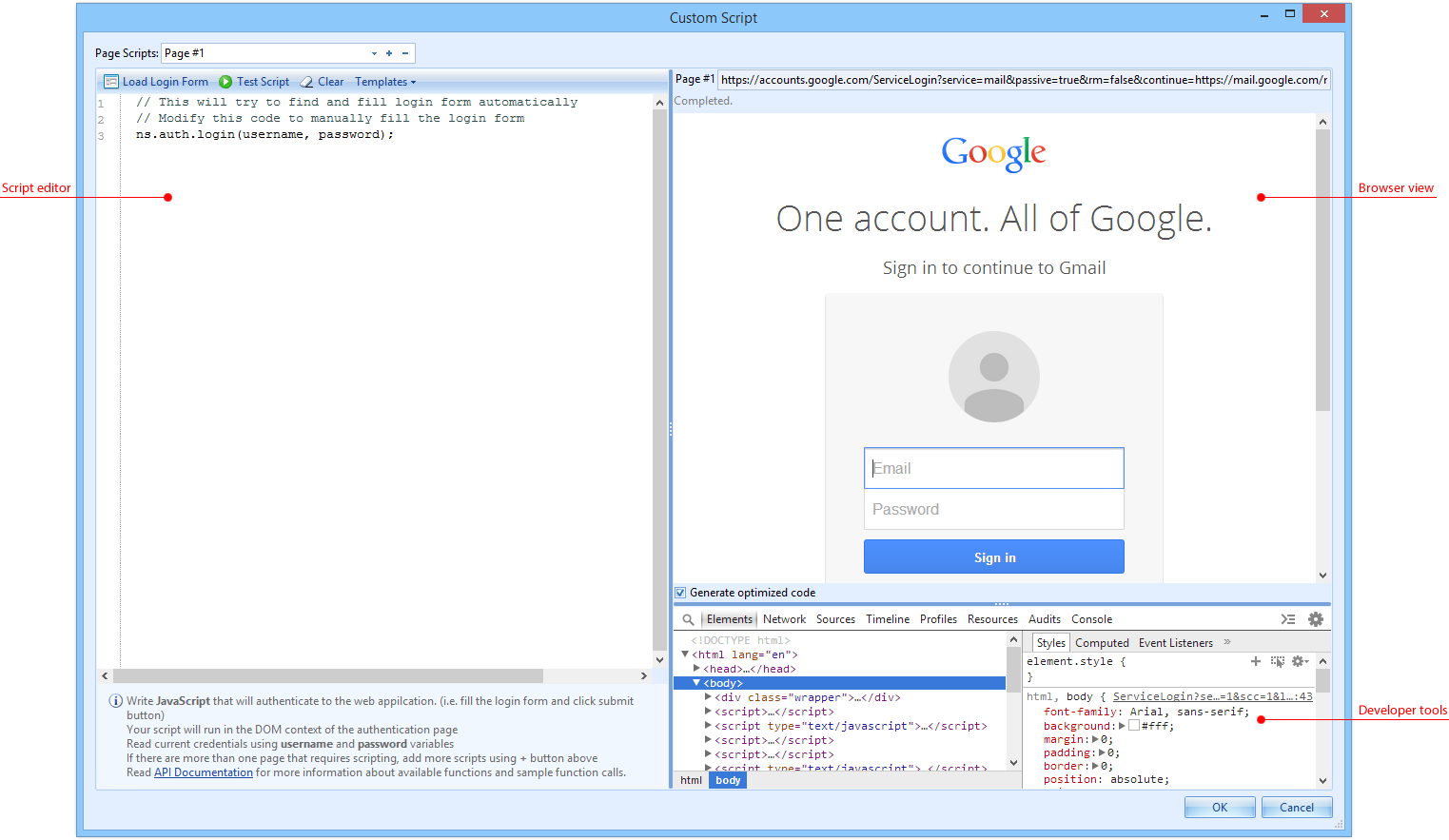The height and width of the screenshot is (840, 1449).
Task: Click the Elements tree scroll down arrow
Action: pyautogui.click(x=1013, y=762)
